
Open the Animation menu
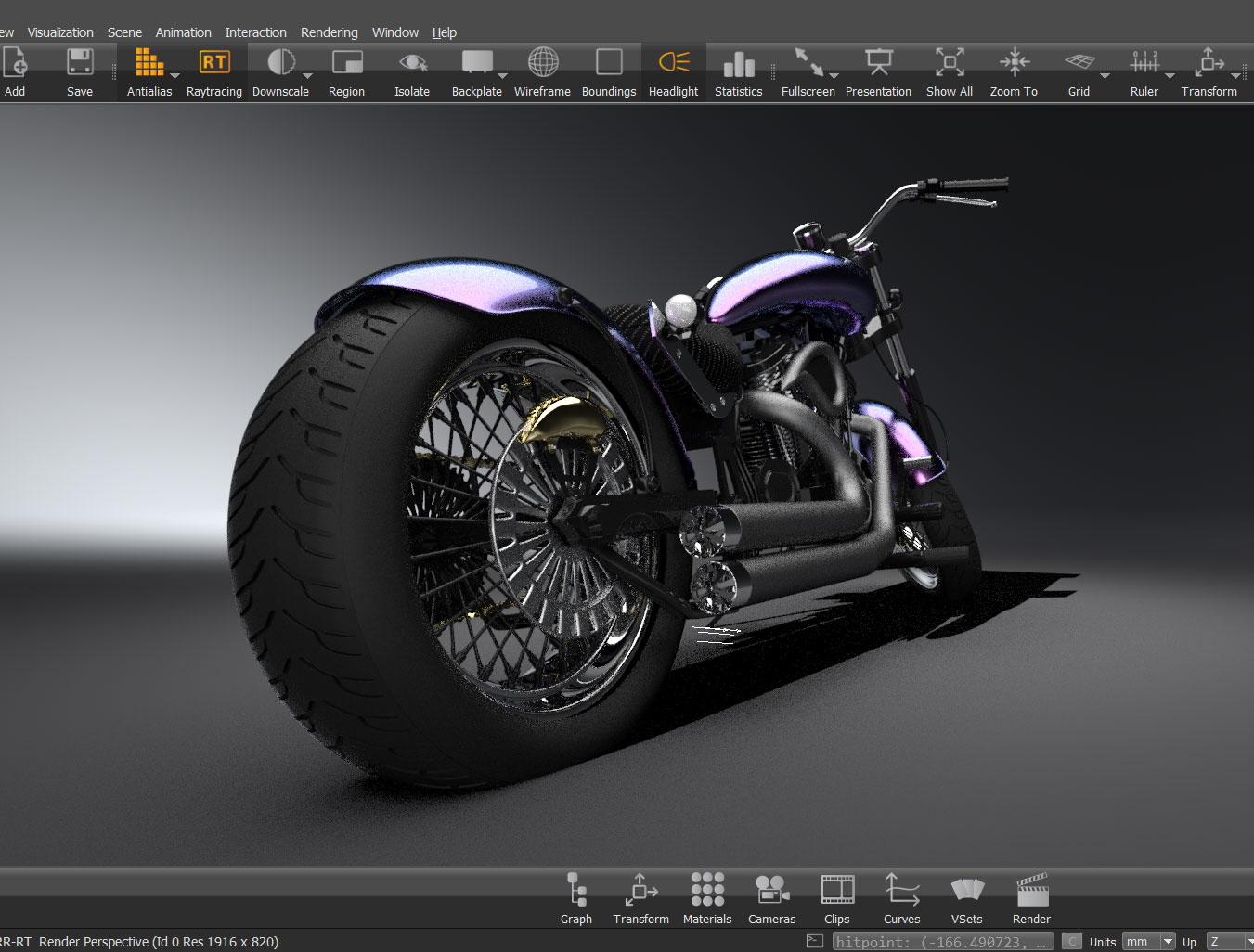183,32
